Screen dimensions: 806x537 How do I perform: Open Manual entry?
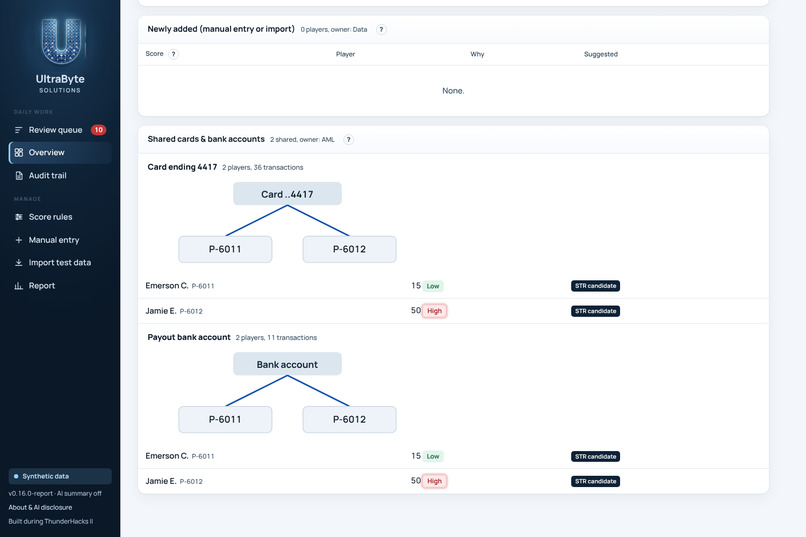60,240
